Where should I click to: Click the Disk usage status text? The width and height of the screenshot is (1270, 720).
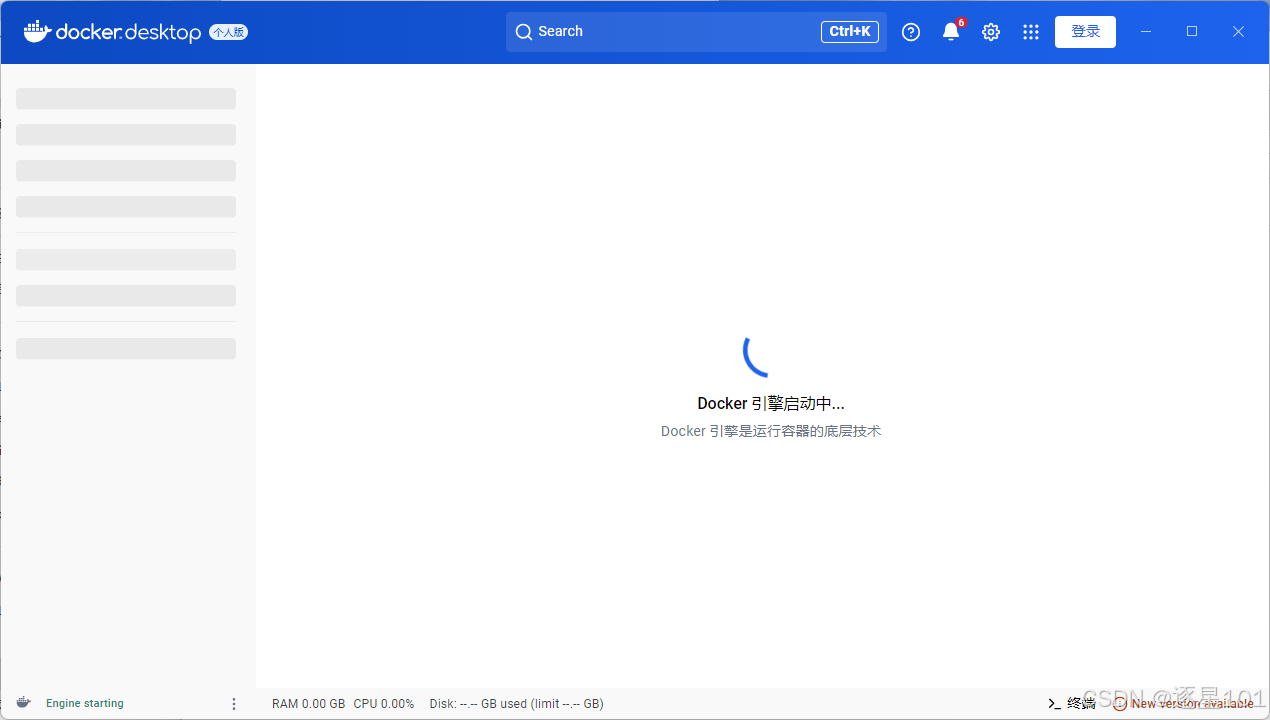tap(517, 704)
